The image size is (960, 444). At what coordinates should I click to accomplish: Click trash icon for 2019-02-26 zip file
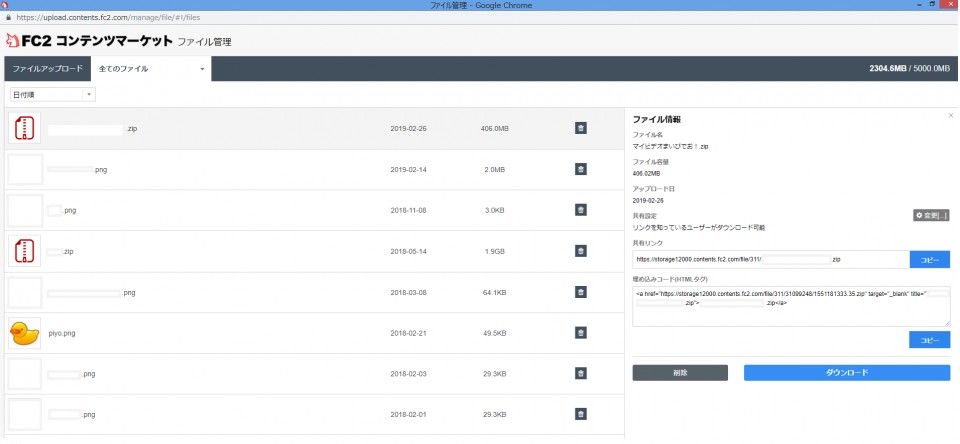point(580,128)
